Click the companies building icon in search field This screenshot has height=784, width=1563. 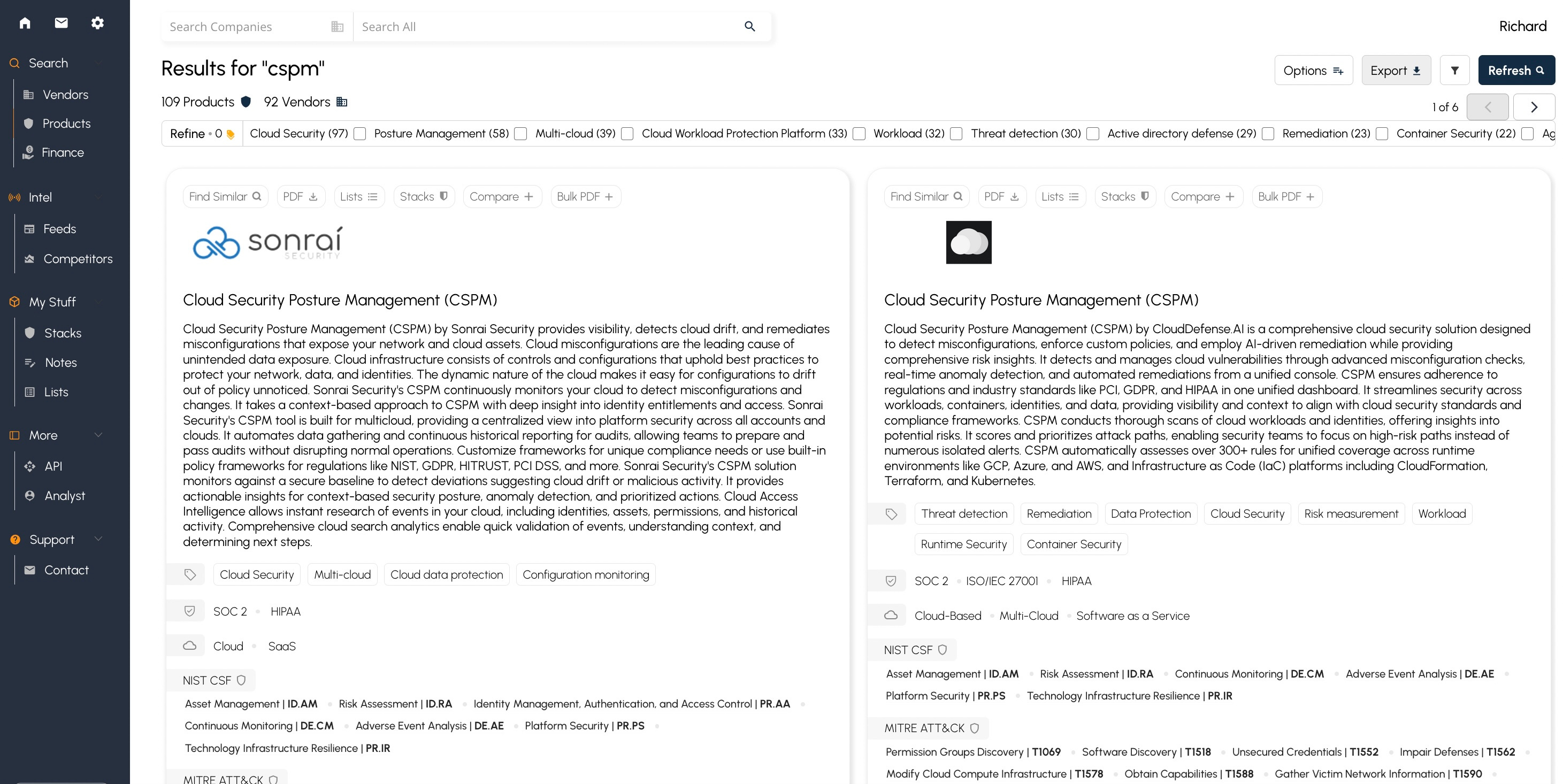point(338,27)
